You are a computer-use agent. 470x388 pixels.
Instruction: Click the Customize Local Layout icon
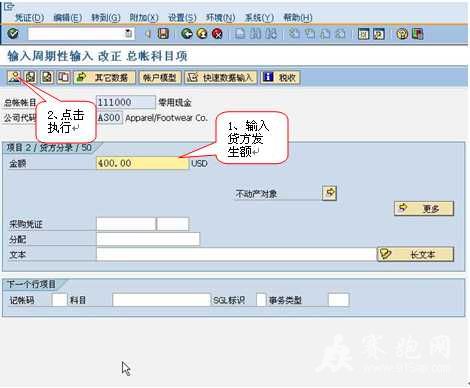click(418, 34)
